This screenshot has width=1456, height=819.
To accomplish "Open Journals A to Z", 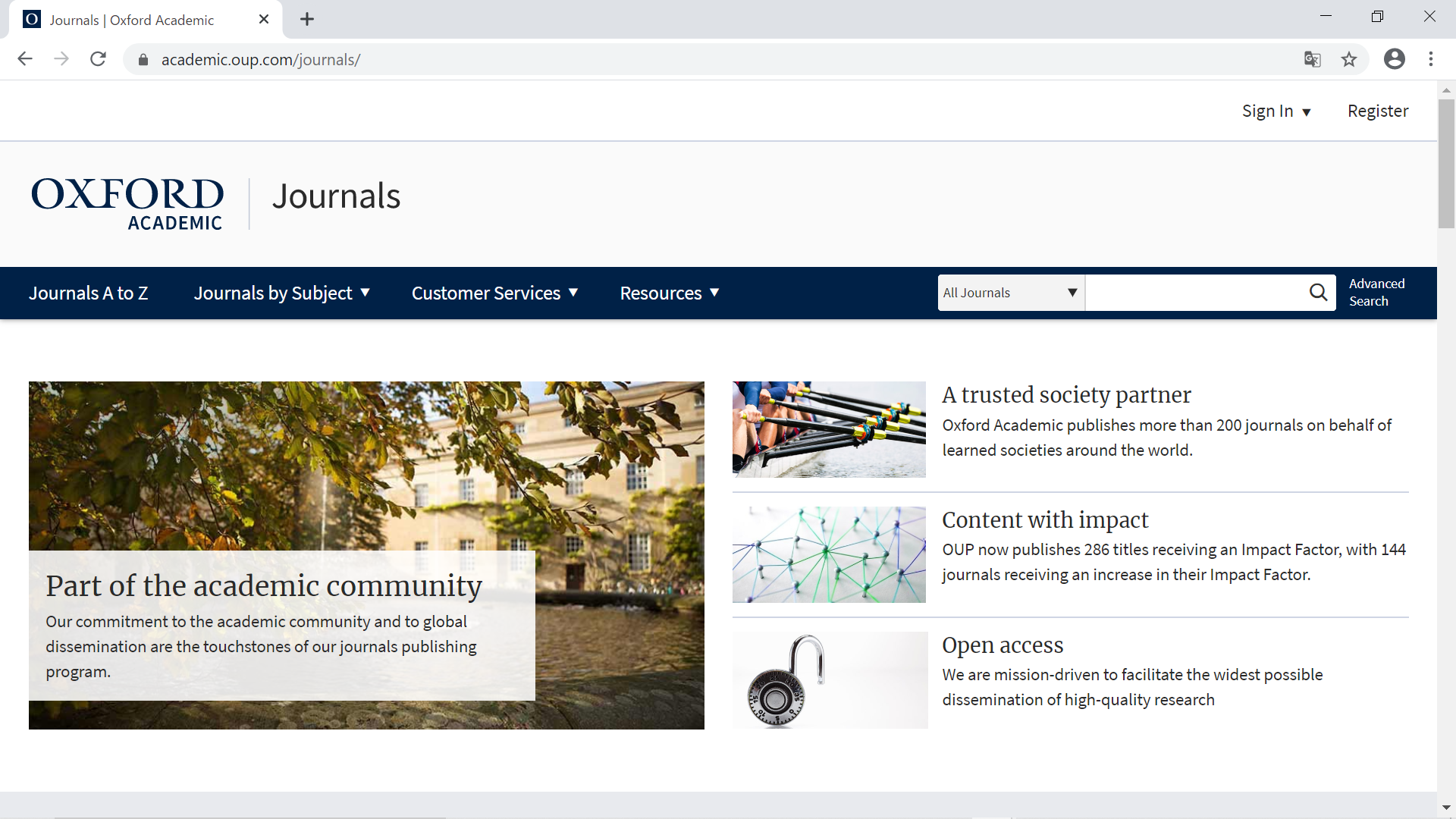I will [89, 293].
